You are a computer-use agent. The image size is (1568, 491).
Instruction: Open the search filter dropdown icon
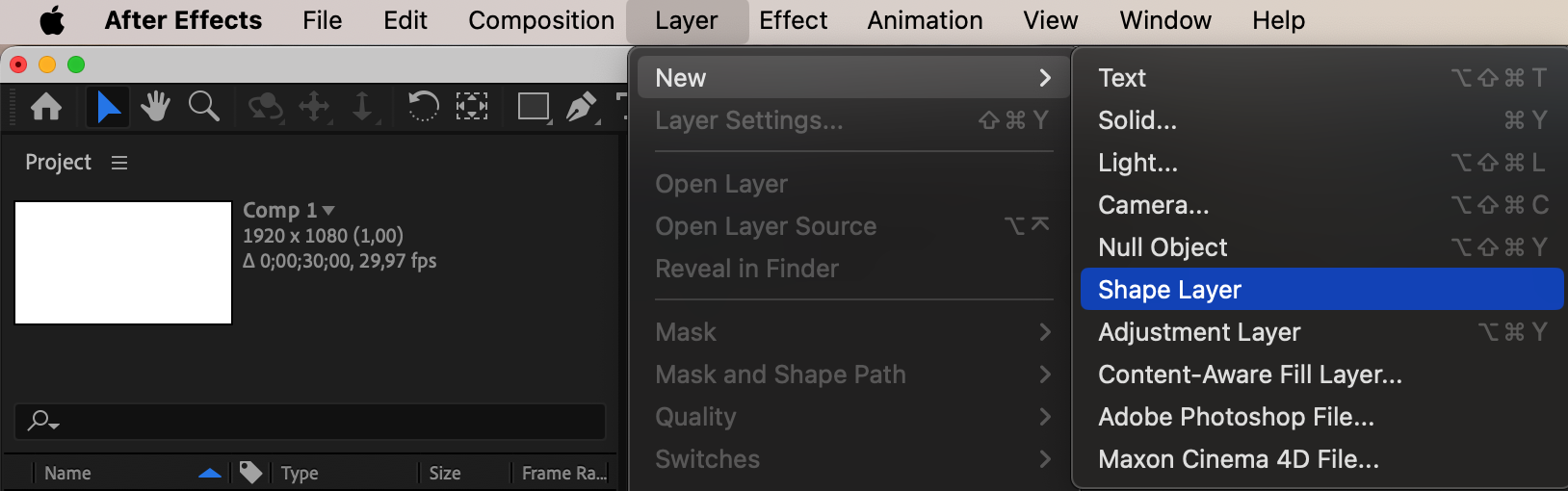(x=43, y=421)
